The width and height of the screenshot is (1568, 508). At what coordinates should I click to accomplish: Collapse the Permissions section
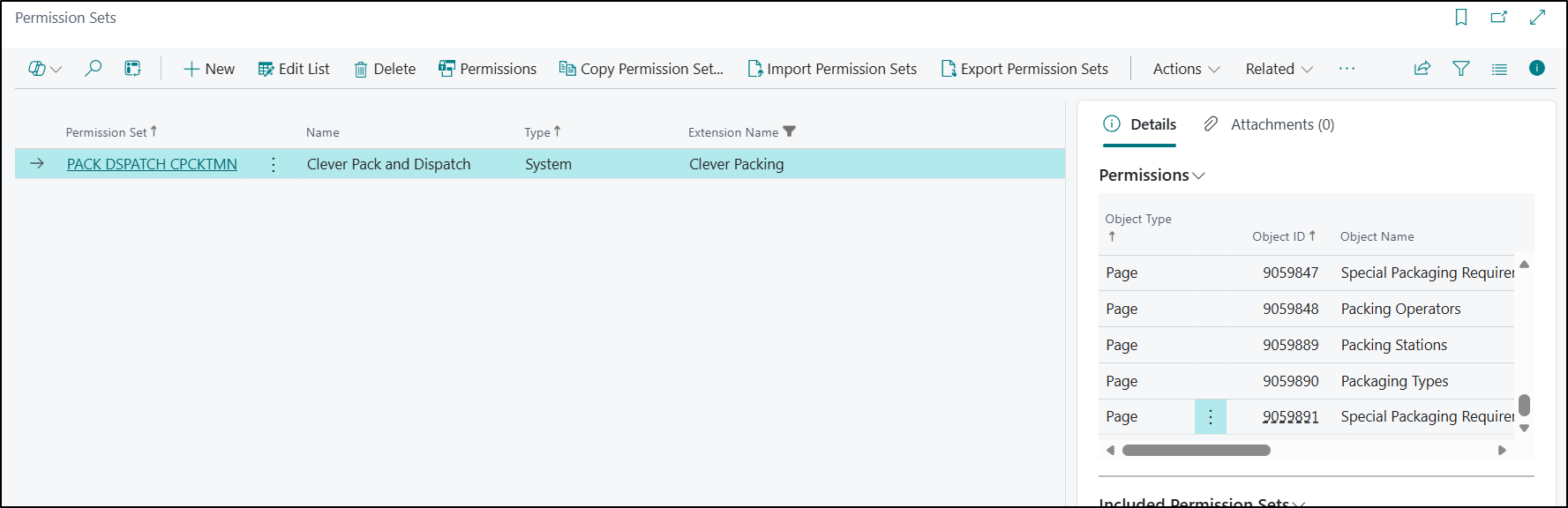(1152, 176)
